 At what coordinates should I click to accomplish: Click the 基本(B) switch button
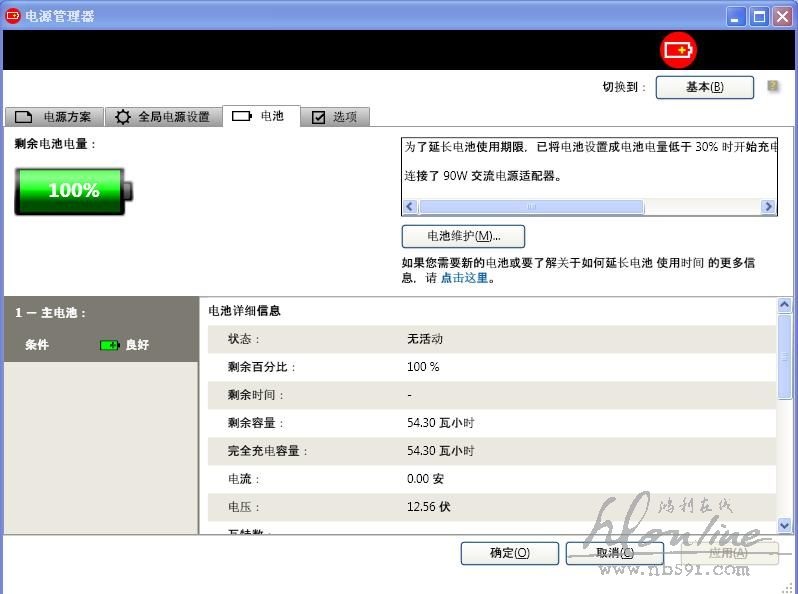(704, 87)
